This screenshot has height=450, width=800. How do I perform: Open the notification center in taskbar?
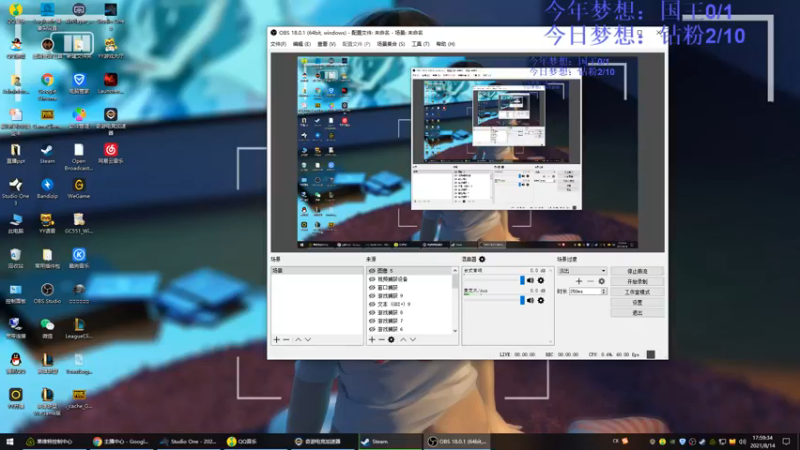tap(786, 441)
